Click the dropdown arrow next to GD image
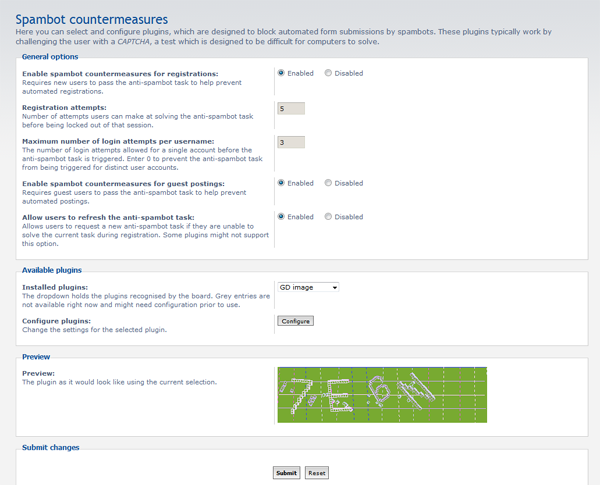600x485 pixels. (334, 287)
